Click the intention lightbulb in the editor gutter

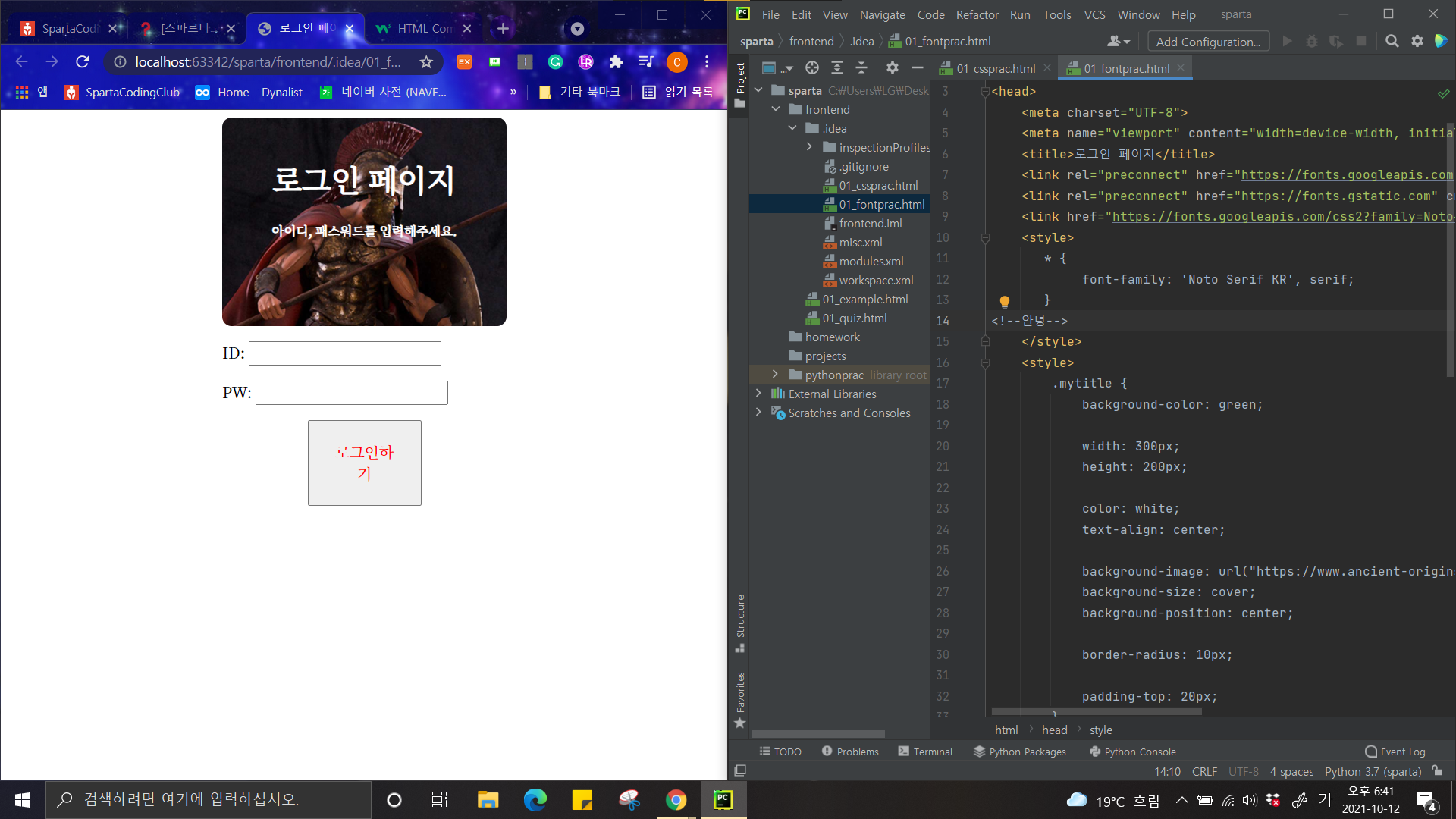coord(1004,302)
